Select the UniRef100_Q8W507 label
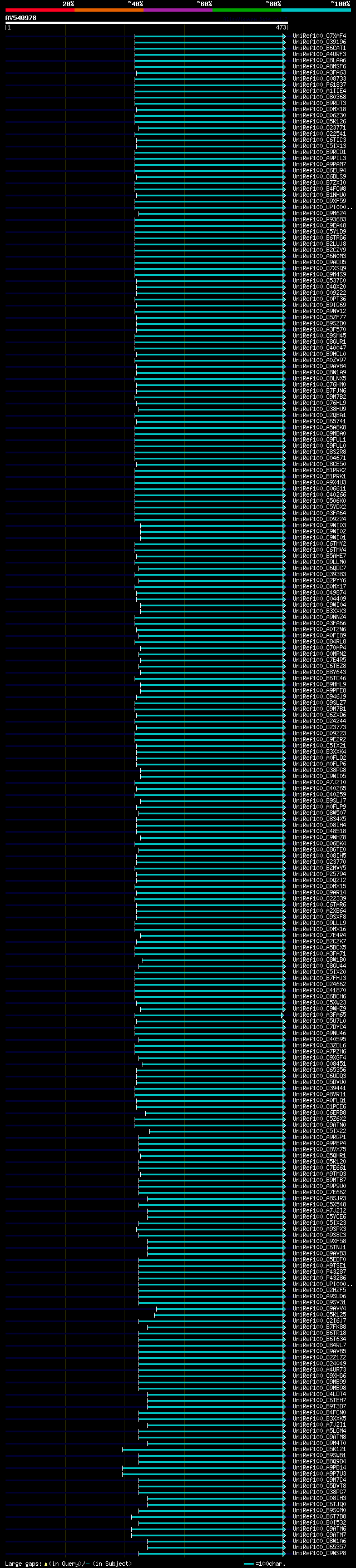 coord(319,813)
